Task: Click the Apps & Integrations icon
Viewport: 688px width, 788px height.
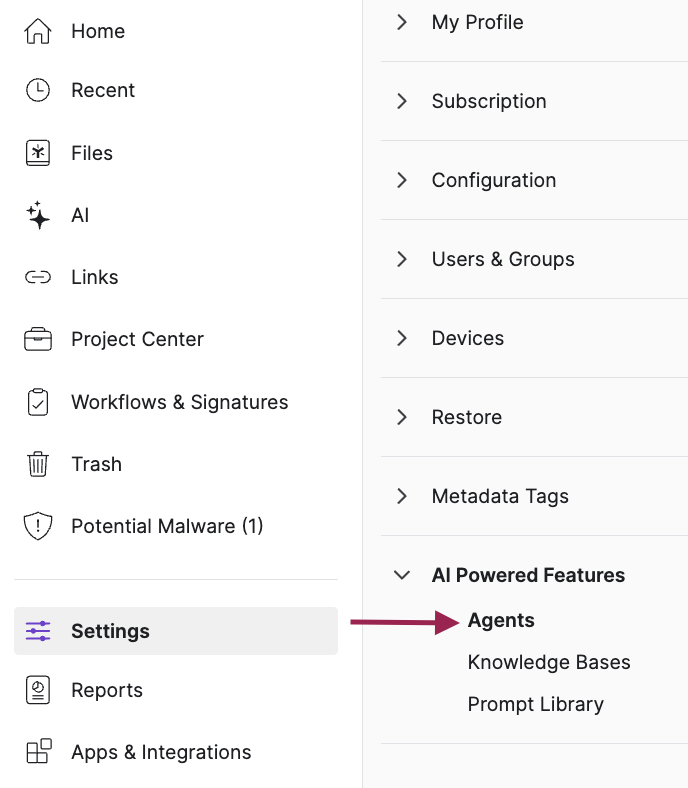Action: (x=38, y=752)
